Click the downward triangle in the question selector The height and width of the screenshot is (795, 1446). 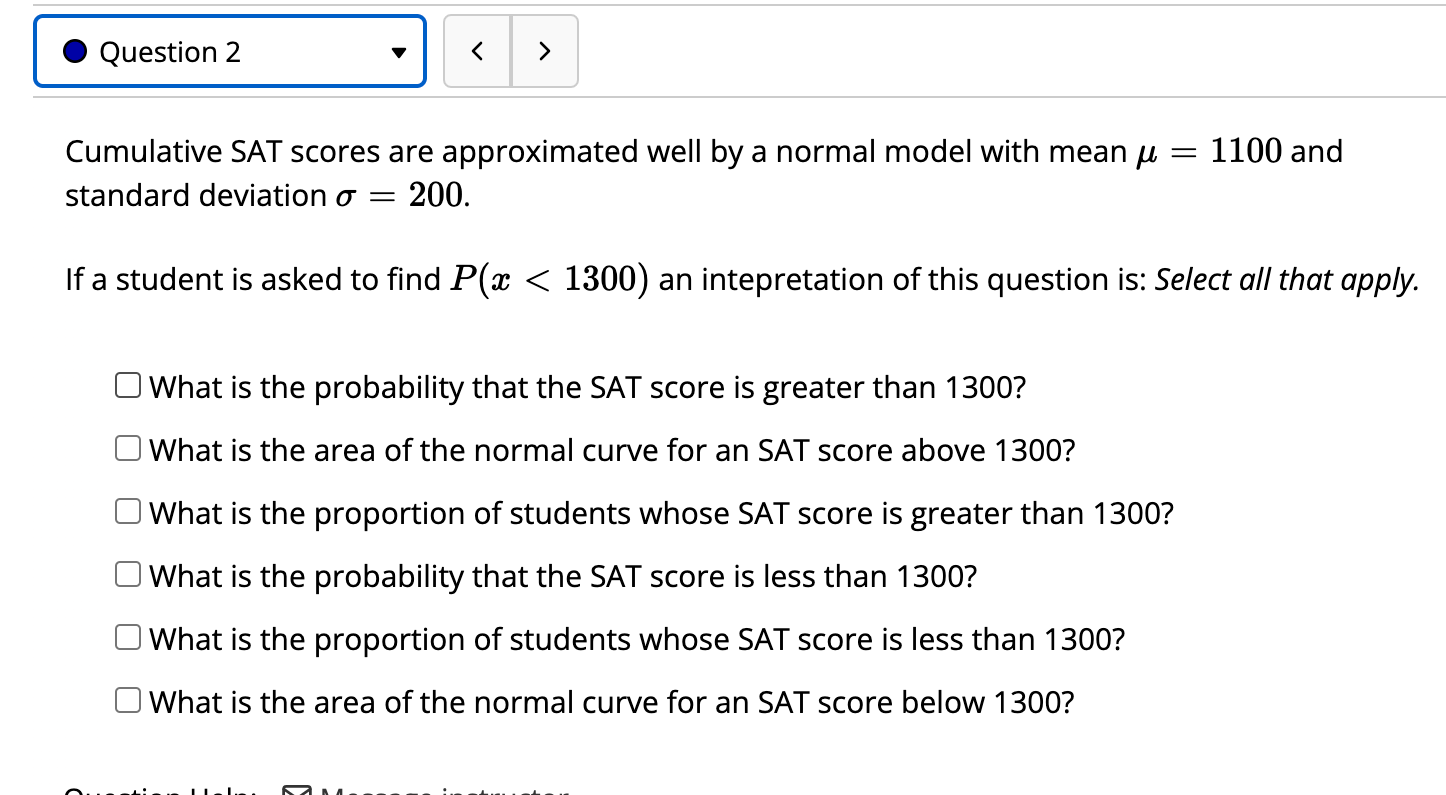pyautogui.click(x=398, y=52)
